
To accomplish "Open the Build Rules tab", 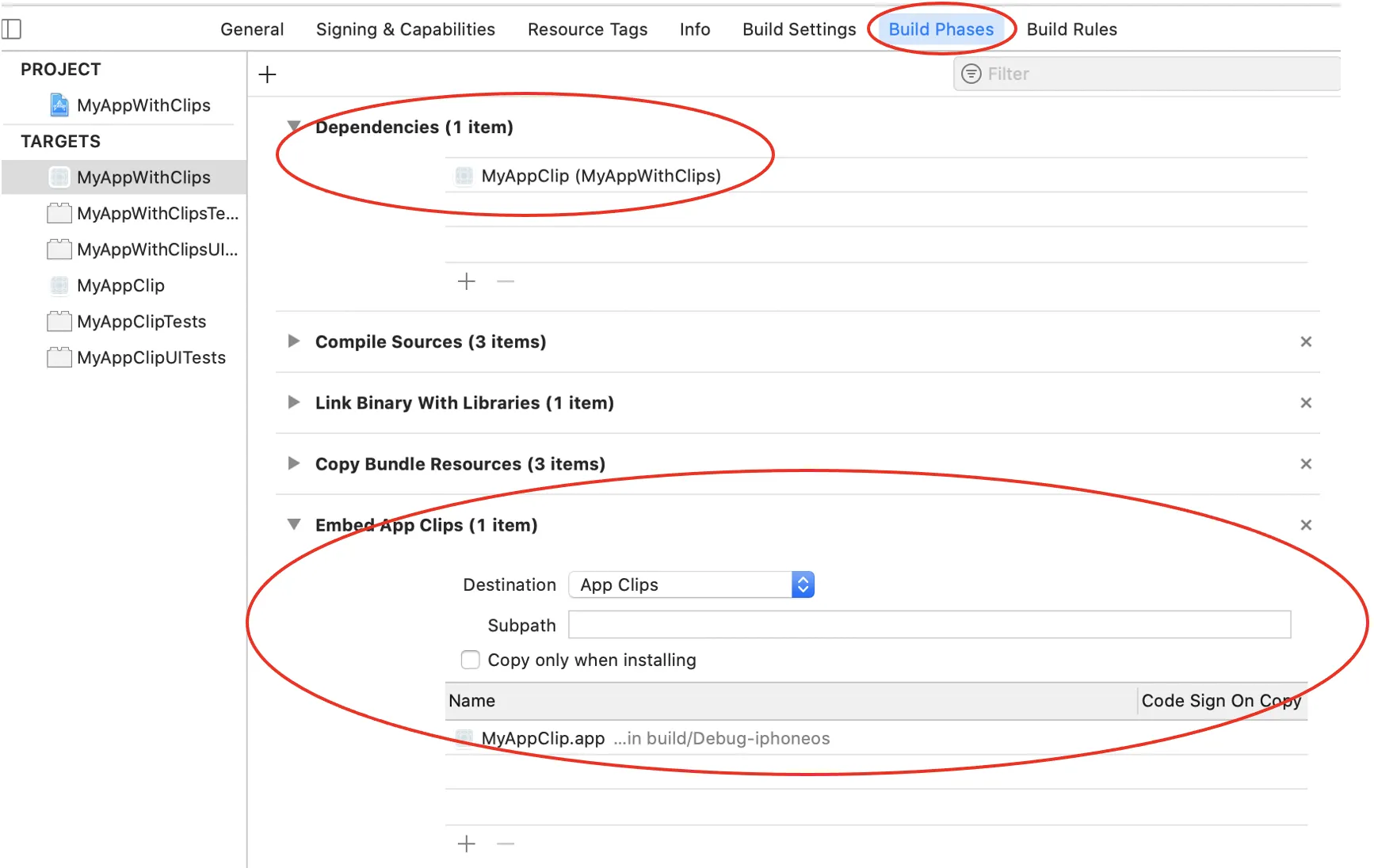I will coord(1072,29).
